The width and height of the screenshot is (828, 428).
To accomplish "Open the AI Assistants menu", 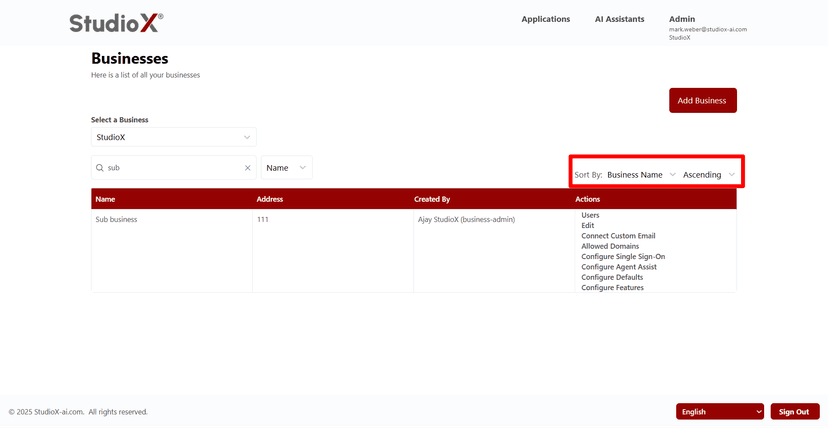I will (619, 19).
